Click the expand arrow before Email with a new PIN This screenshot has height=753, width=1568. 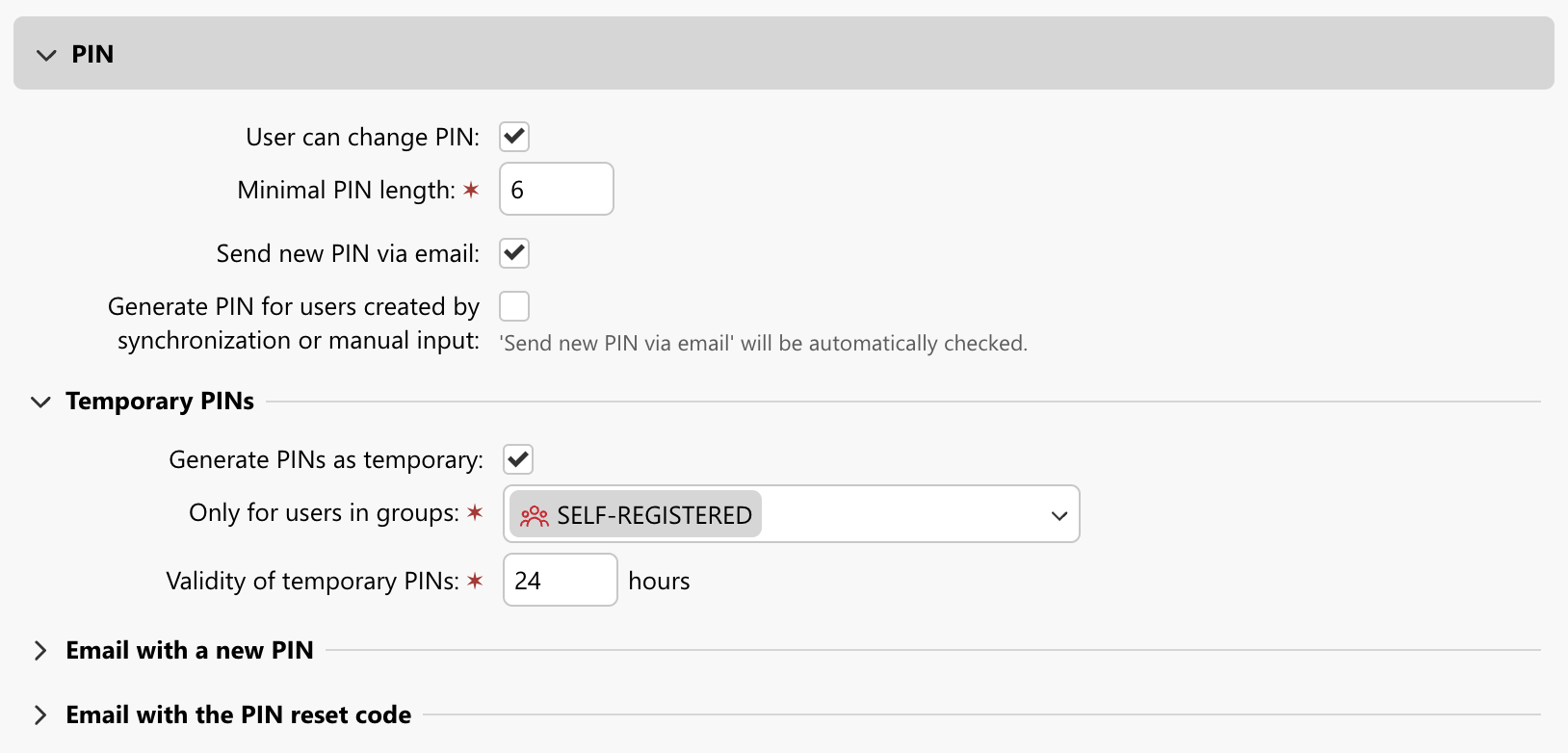[x=39, y=650]
